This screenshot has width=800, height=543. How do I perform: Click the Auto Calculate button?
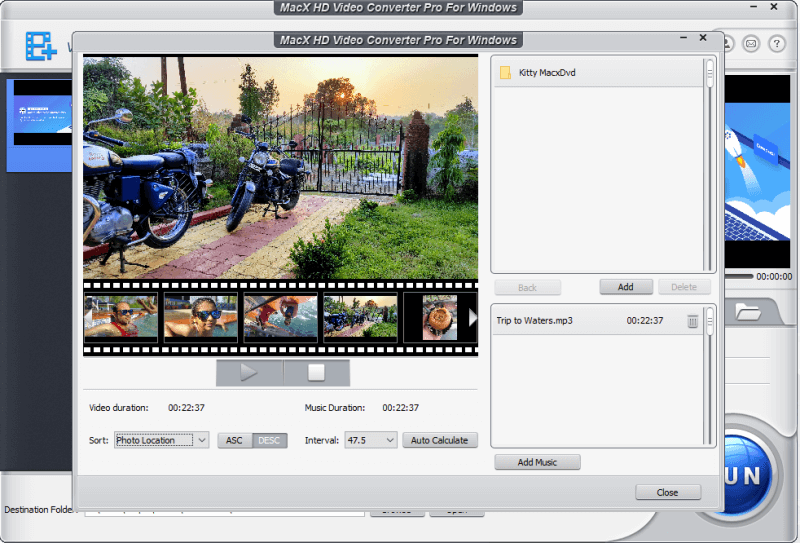pos(440,440)
